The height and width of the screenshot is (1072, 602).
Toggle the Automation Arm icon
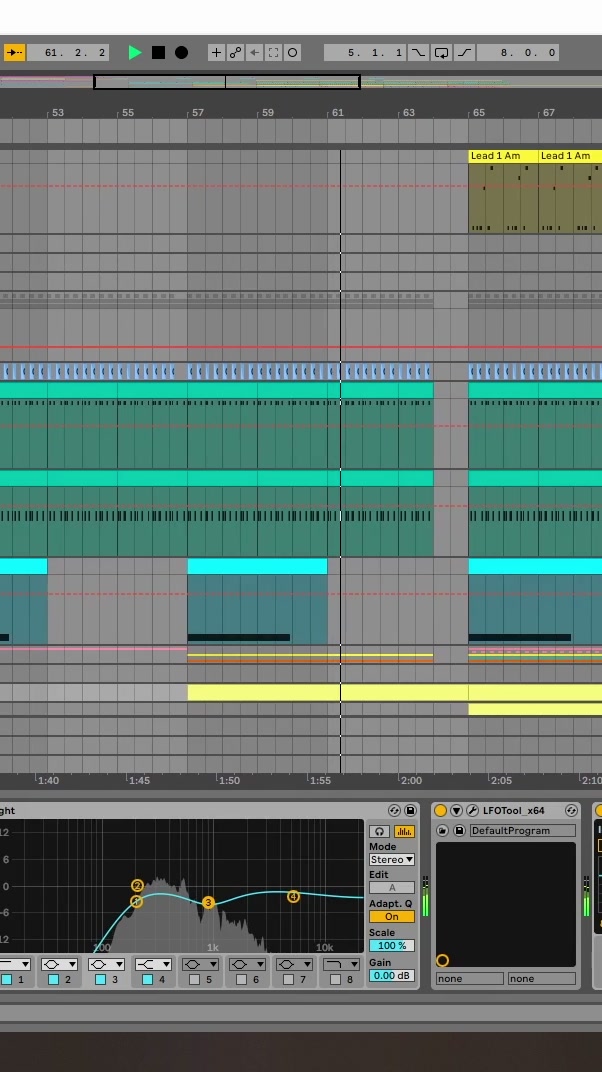tap(235, 53)
